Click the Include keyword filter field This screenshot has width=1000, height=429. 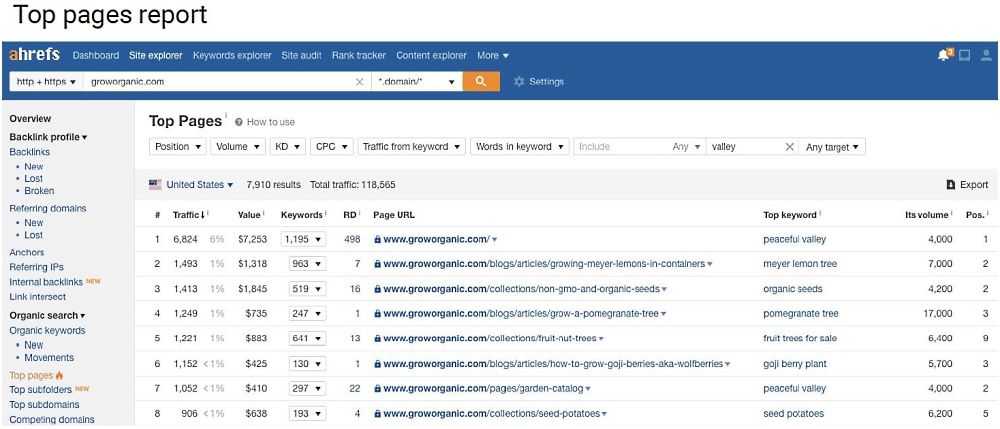[x=621, y=147]
